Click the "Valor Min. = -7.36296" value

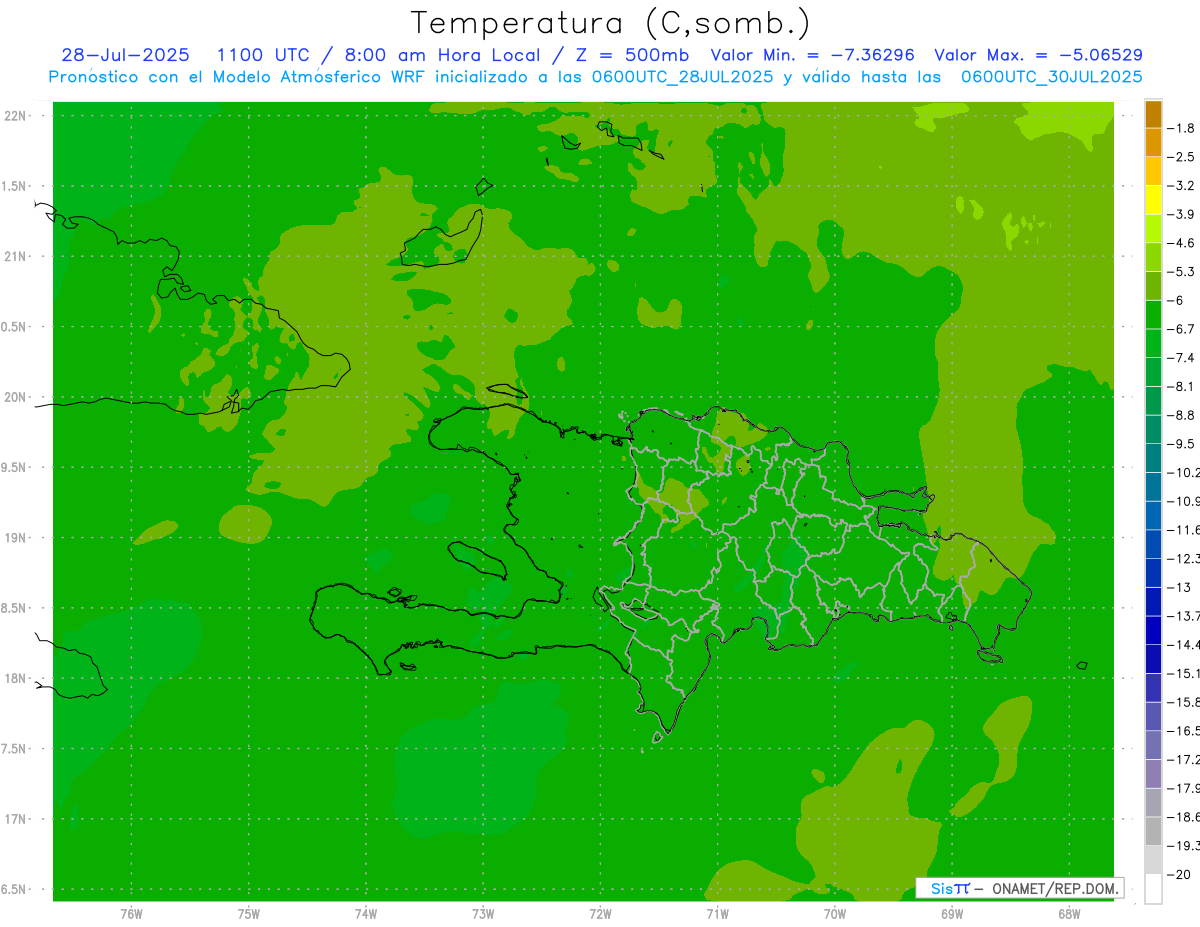[x=812, y=55]
